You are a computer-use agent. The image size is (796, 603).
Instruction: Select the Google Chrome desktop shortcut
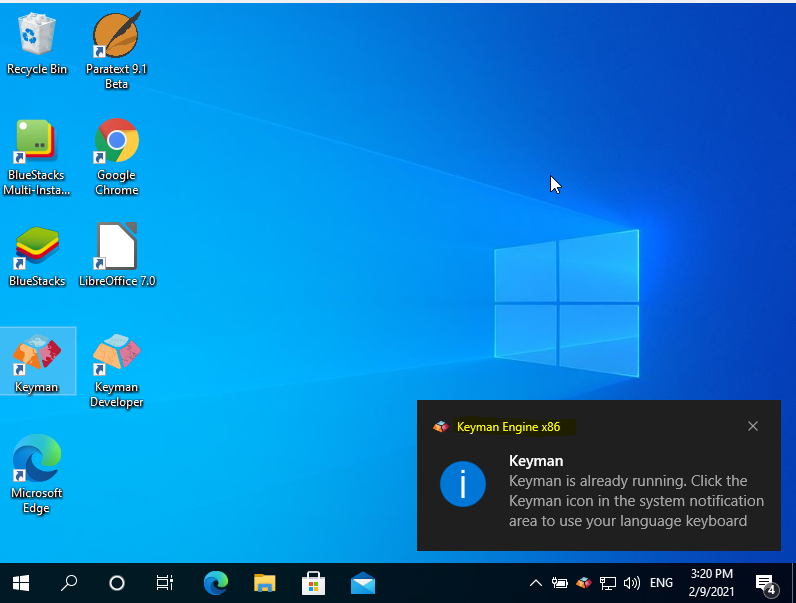(116, 157)
